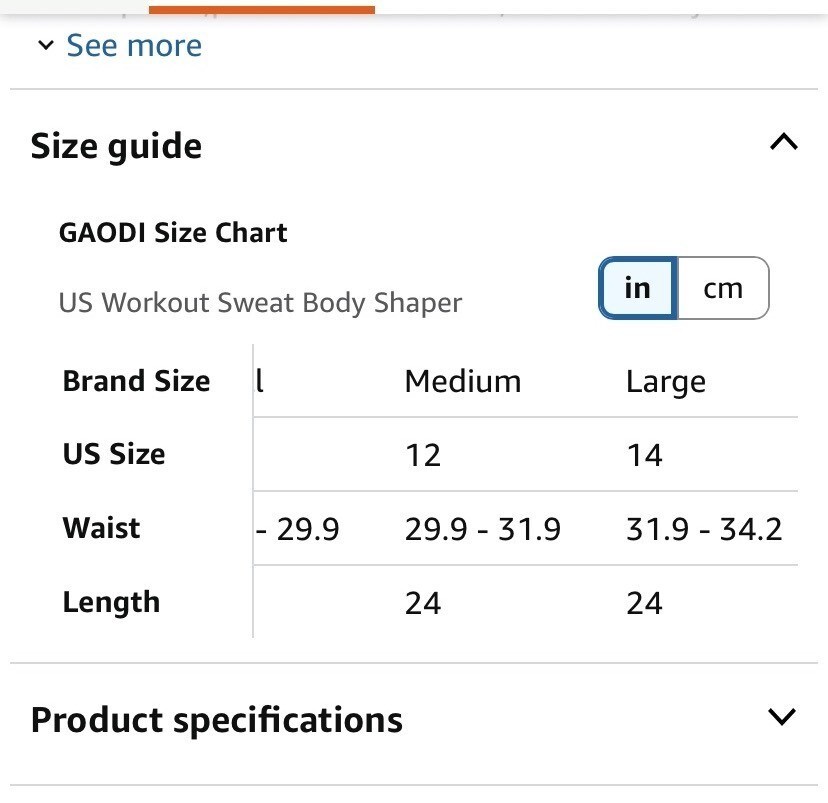Screen dimensions: 828x803
Task: Click US size 12 cell
Action: (423, 455)
